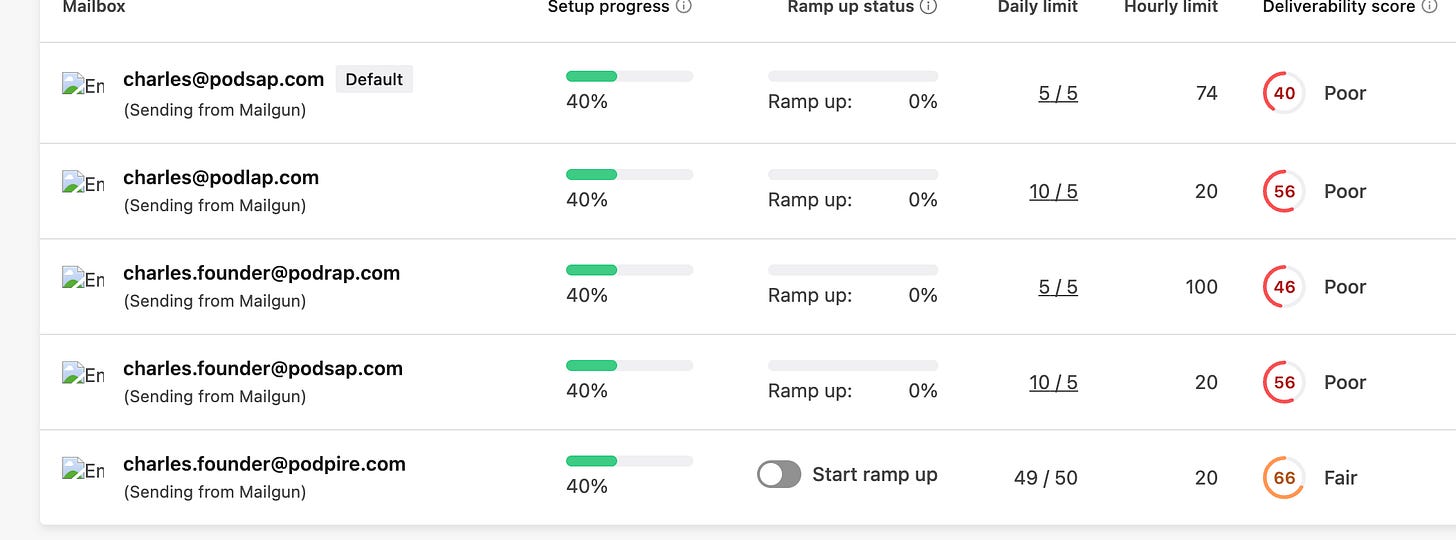Open charles.founder@podsap.com mailbox
The width and height of the screenshot is (1456, 540).
click(263, 368)
